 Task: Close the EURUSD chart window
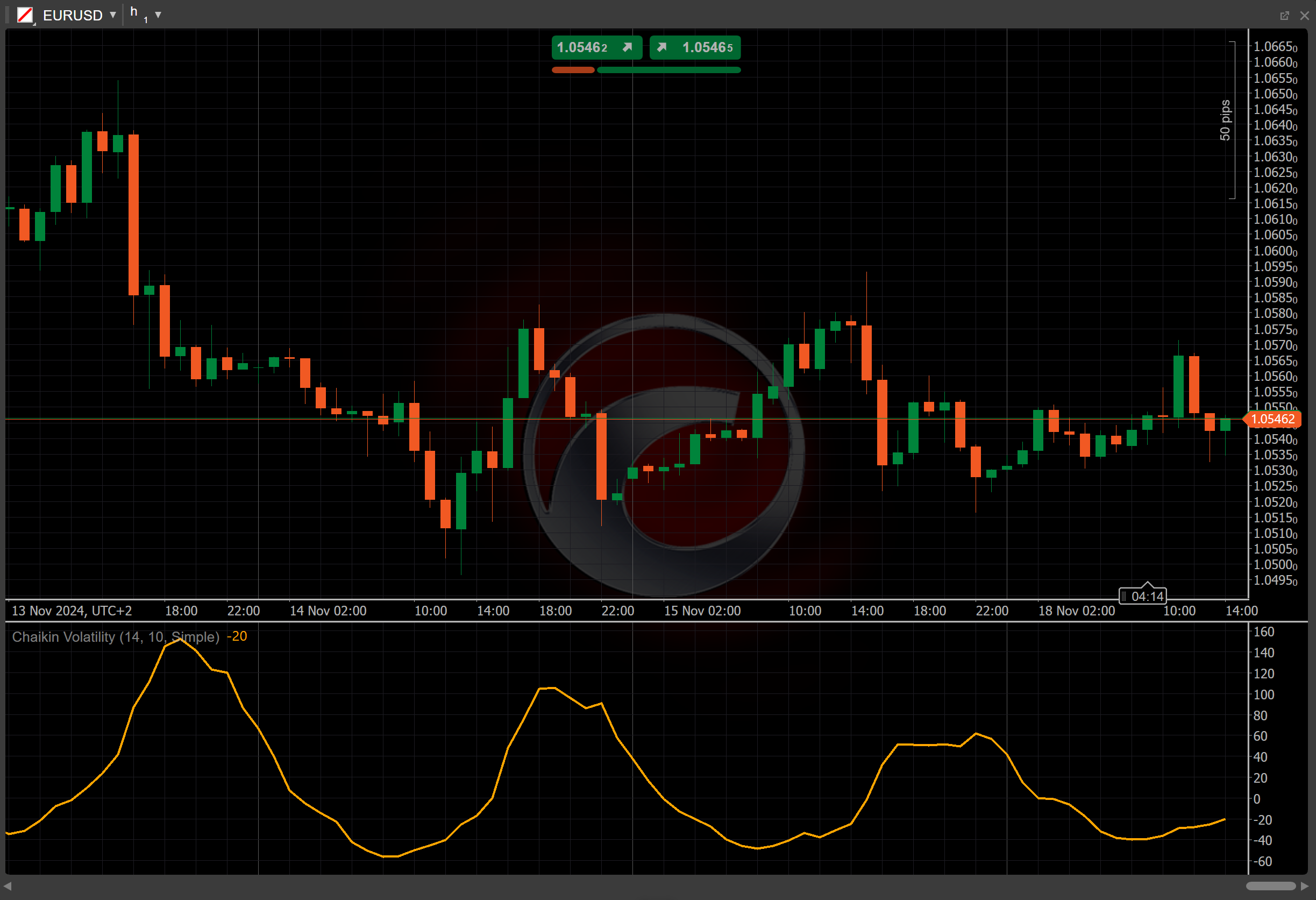tap(1306, 15)
